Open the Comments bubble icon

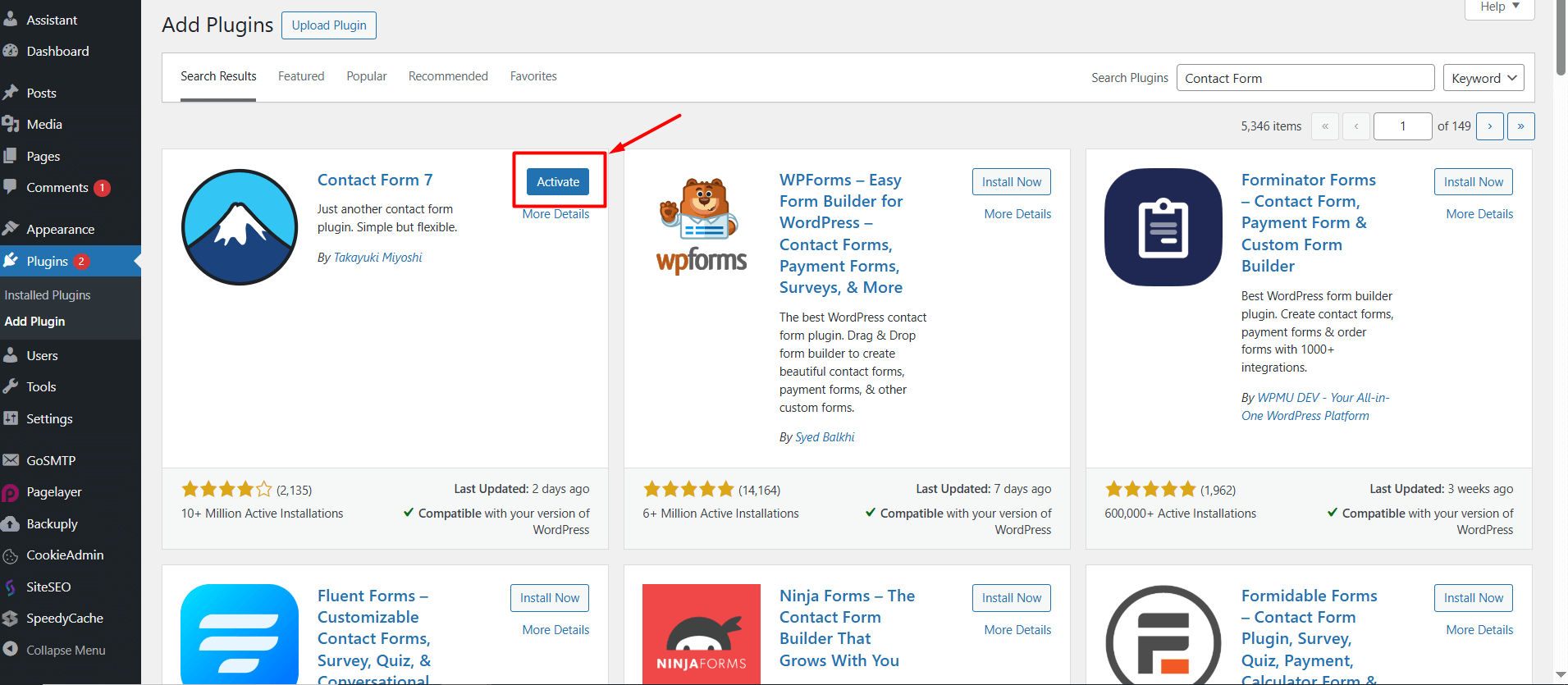tap(11, 187)
